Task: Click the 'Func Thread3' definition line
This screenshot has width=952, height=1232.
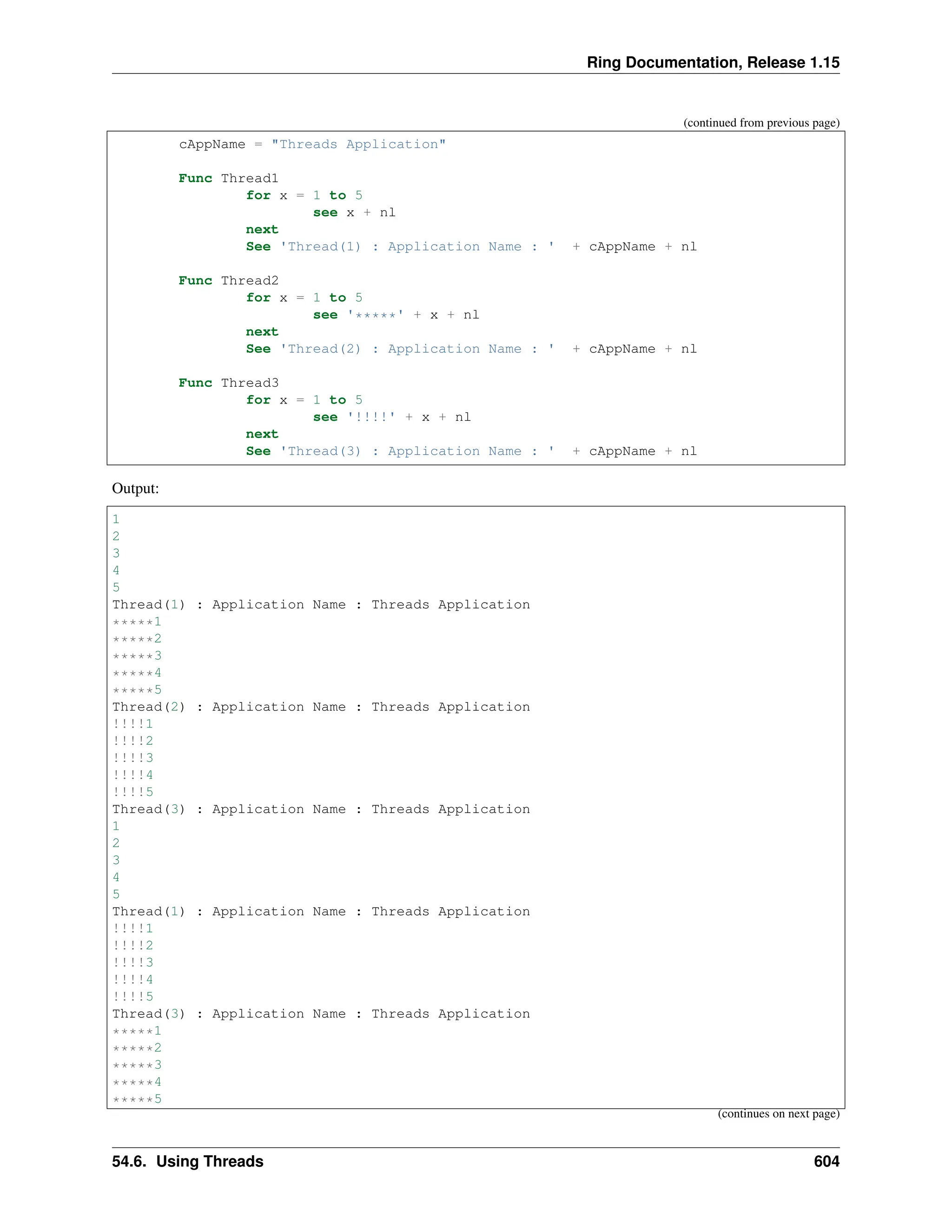Action: tap(228, 383)
